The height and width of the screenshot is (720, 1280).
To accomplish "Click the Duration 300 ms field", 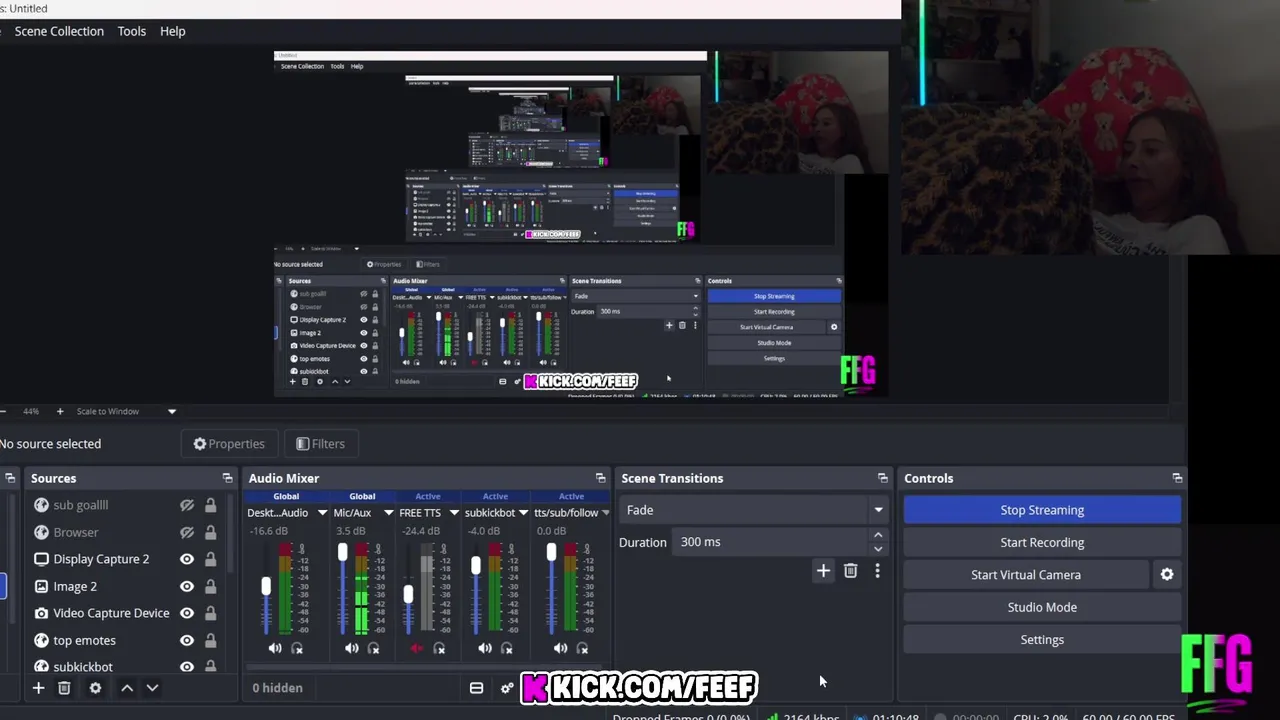I will tap(771, 542).
